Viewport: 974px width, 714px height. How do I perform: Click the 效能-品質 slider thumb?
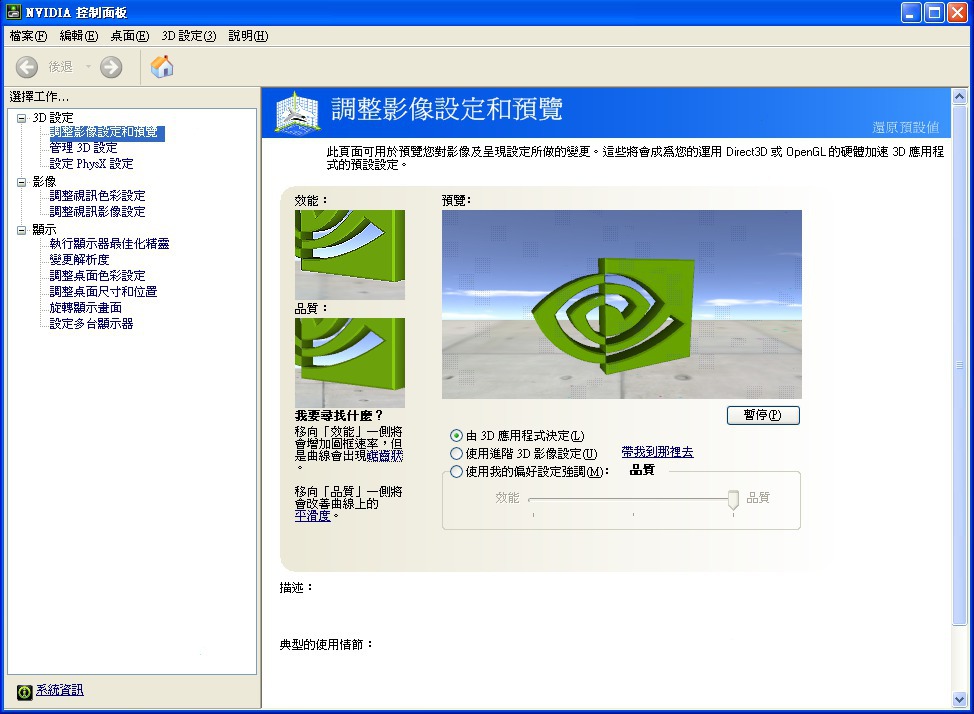point(733,500)
